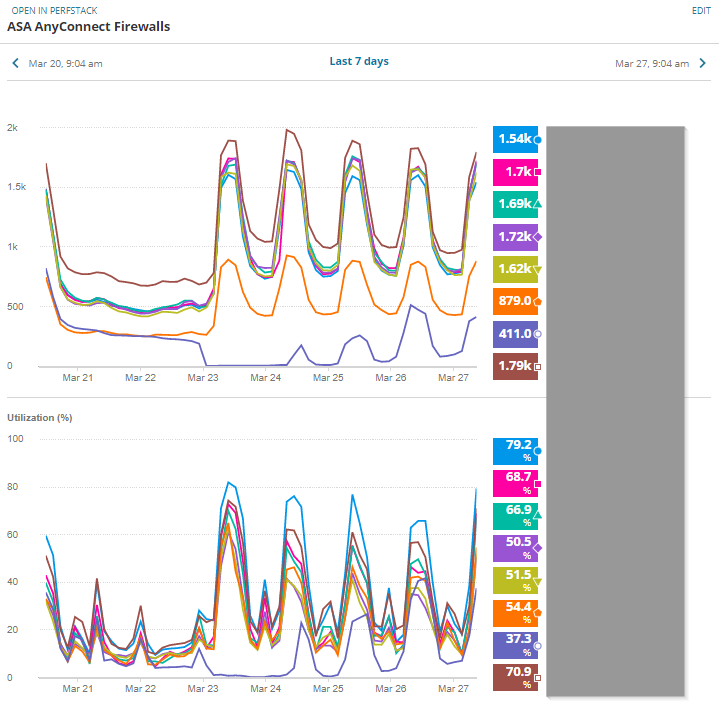Click the Mar 20, 9:04 am start date

pyautogui.click(x=66, y=64)
